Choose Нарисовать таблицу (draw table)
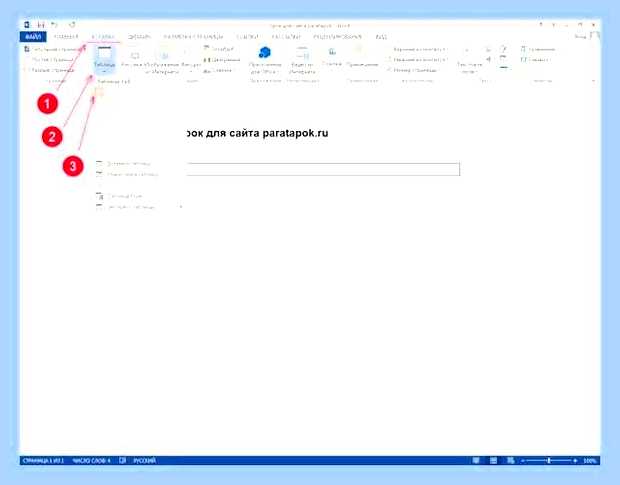This screenshot has height=485, width=620. coord(127,174)
